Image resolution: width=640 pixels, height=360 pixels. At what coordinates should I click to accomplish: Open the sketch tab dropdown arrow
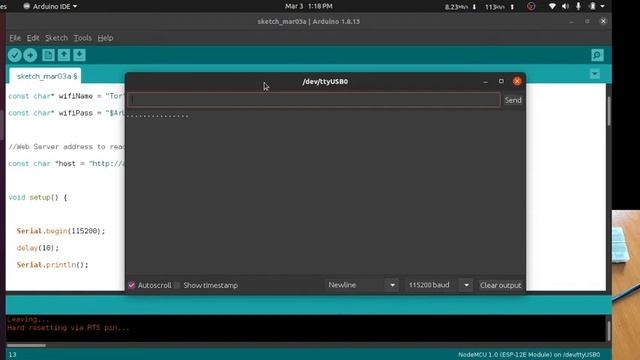pos(595,74)
